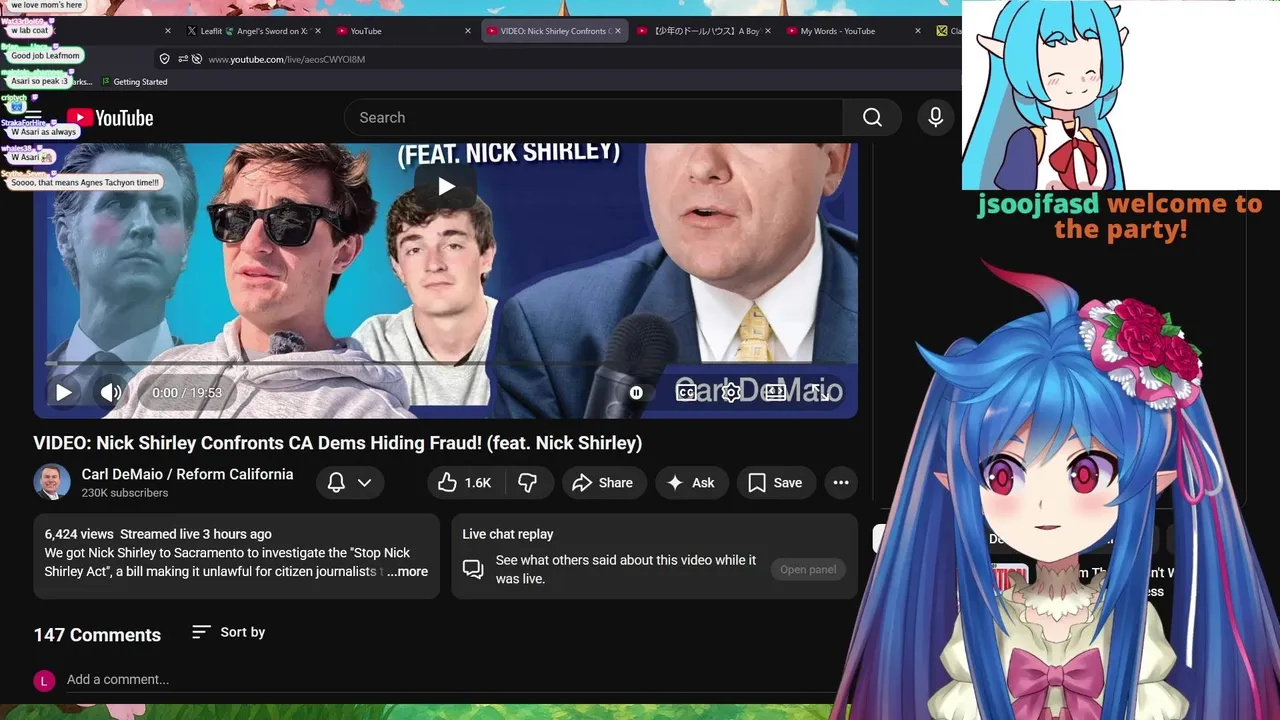This screenshot has height=720, width=1280.
Task: Open Carl DeMaio channel avatar
Action: (52, 483)
